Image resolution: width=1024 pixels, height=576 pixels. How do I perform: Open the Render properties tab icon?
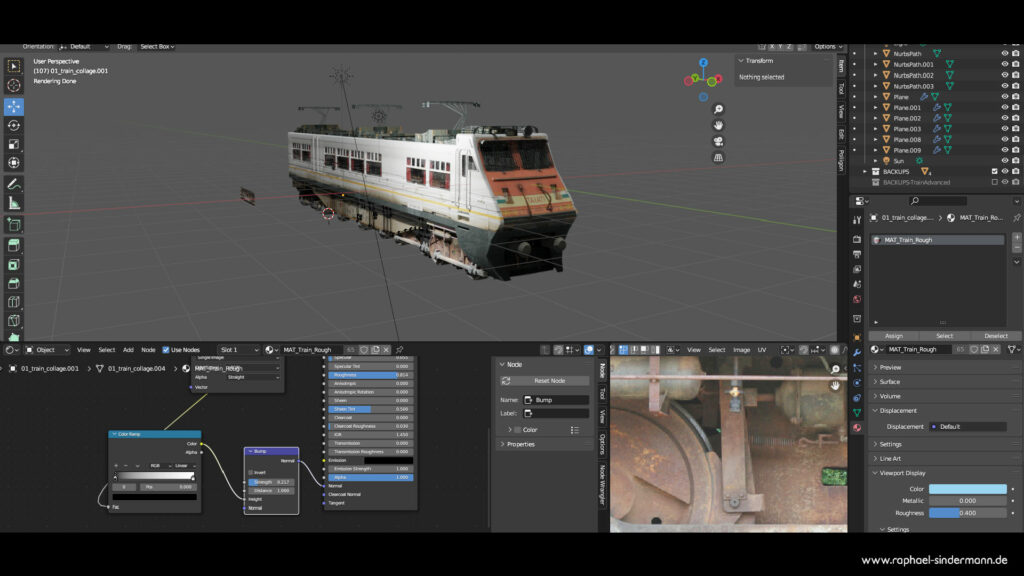pos(857,239)
